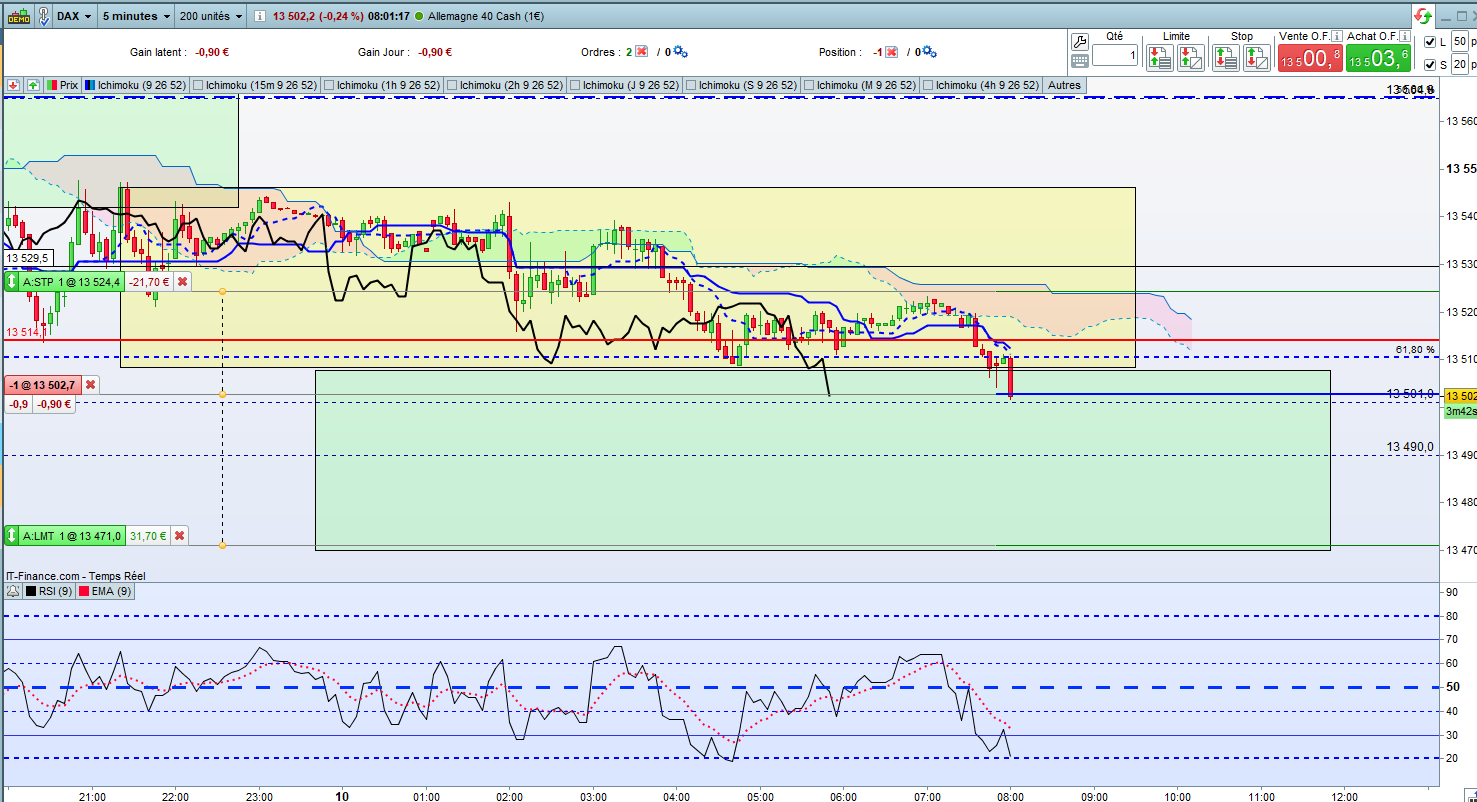Open the DAX instrument dropdown

click(x=75, y=16)
